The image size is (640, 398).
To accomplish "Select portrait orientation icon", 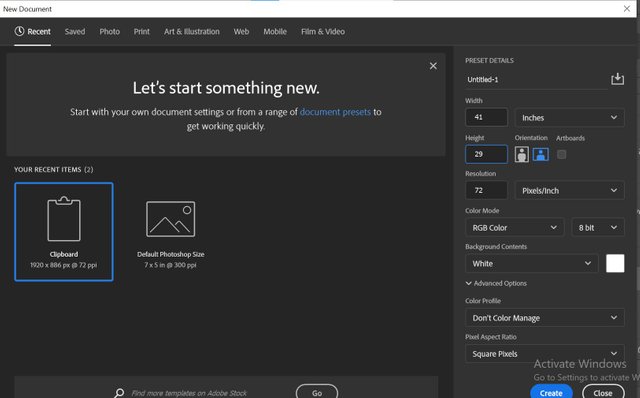I will tap(521, 154).
